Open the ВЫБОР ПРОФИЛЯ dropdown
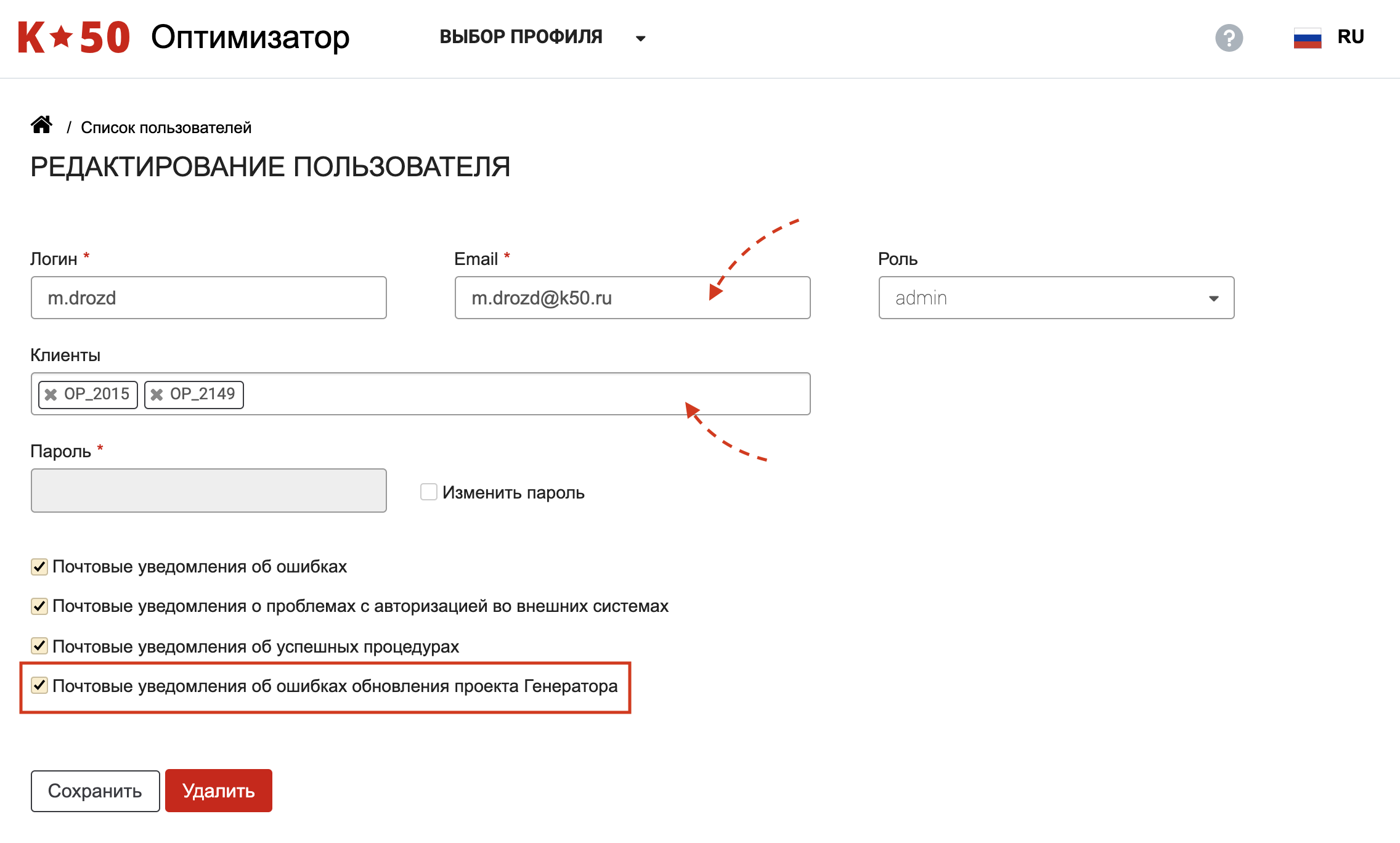The height and width of the screenshot is (843, 1400). [x=542, y=38]
